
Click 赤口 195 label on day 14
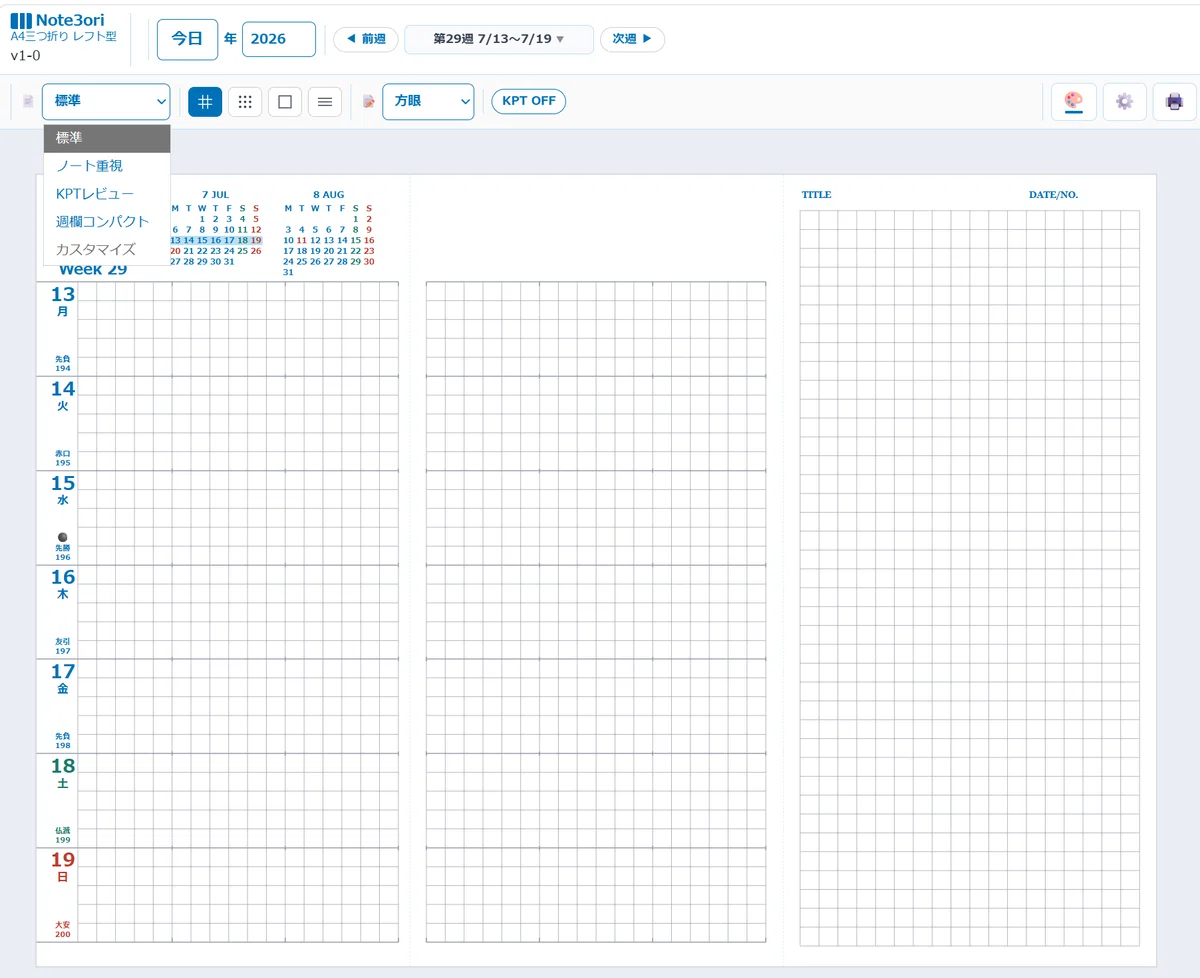pos(63,458)
